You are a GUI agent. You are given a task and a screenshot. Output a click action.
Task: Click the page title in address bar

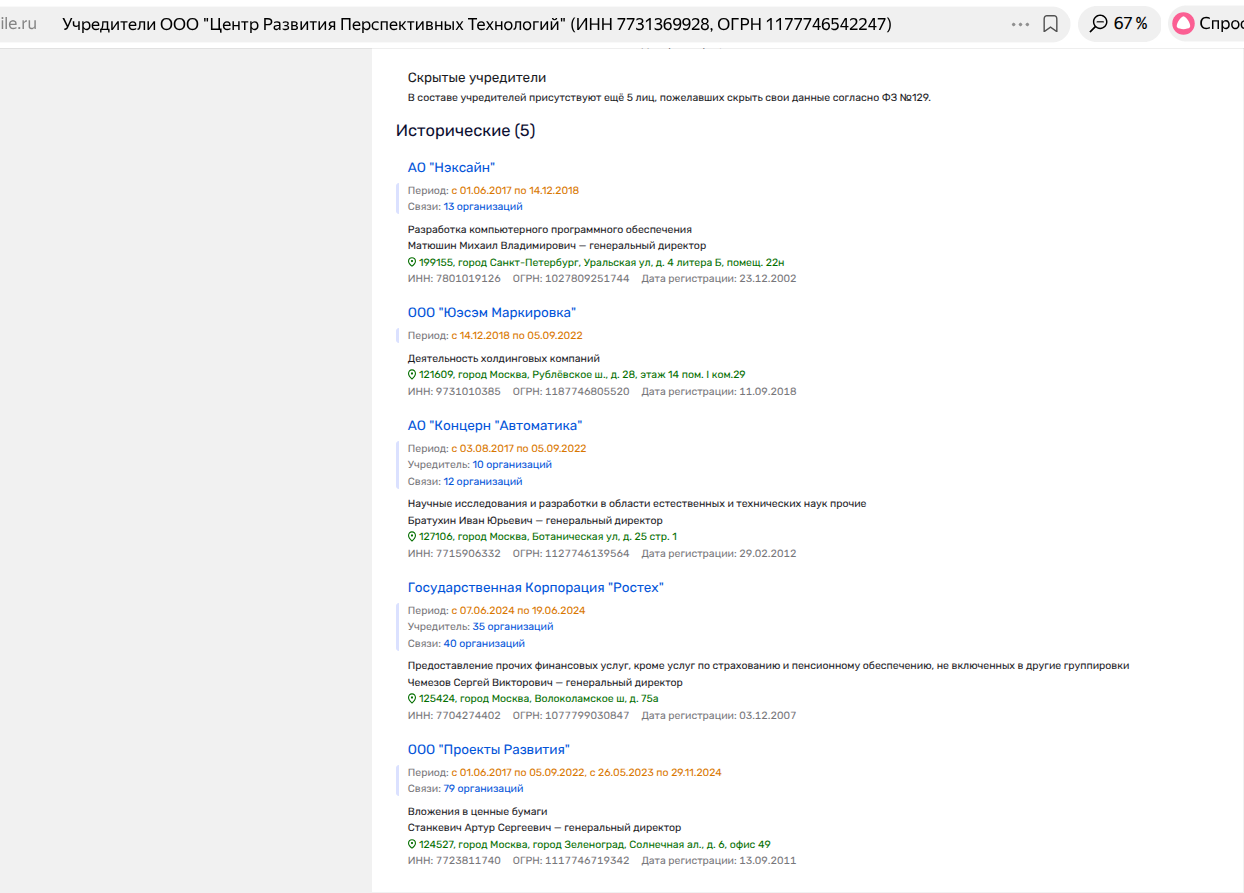pyautogui.click(x=476, y=24)
